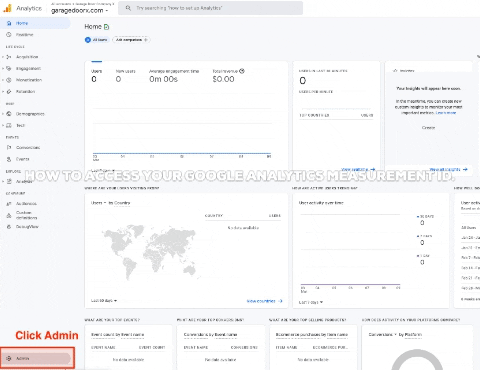Click the Retention icon
The image size is (480, 370).
click(x=9, y=91)
